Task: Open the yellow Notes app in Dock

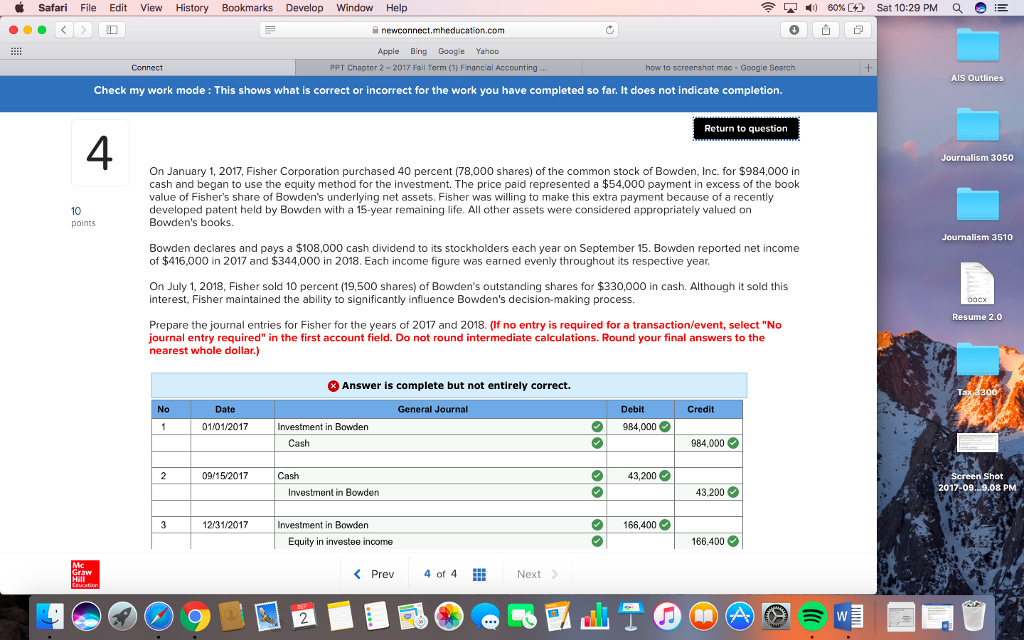Action: (x=340, y=616)
